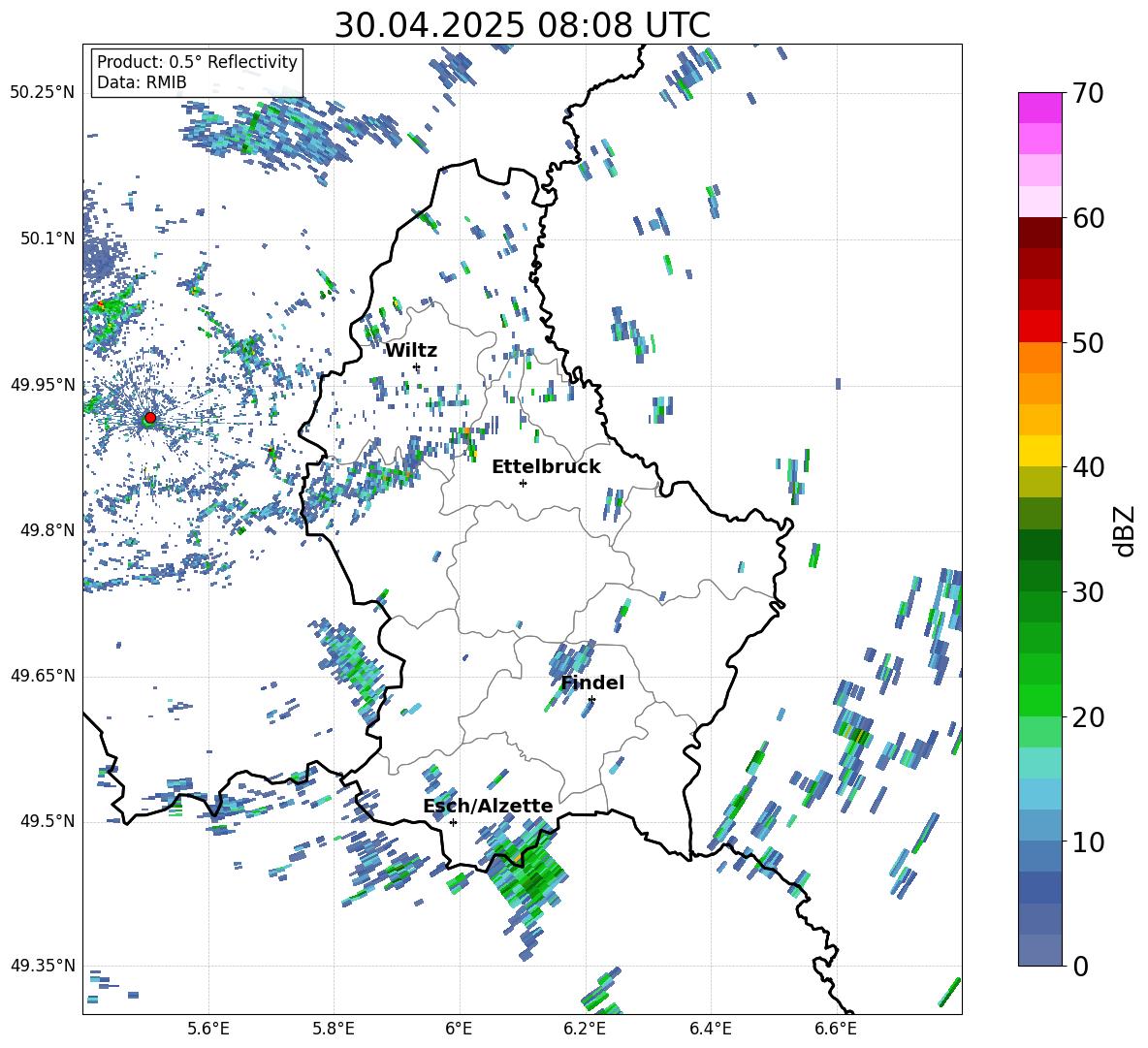
Task: Click the yellow colorbar segment above 40
Action: coord(1039,451)
